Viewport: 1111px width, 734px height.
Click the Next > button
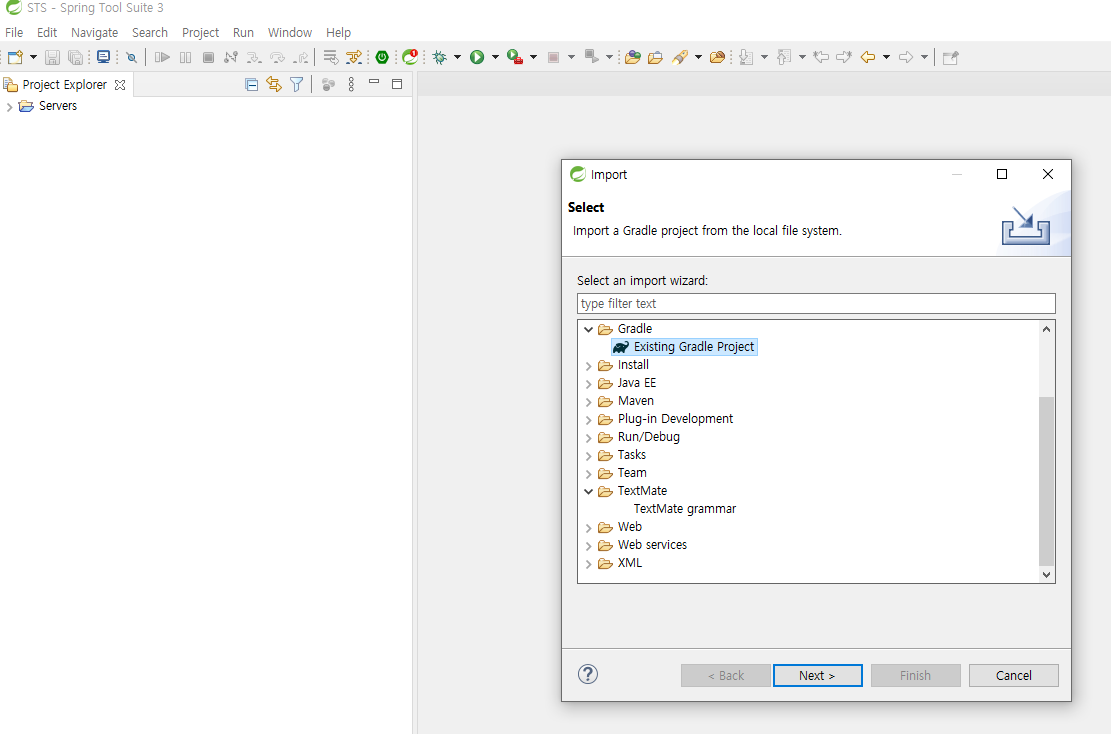818,675
